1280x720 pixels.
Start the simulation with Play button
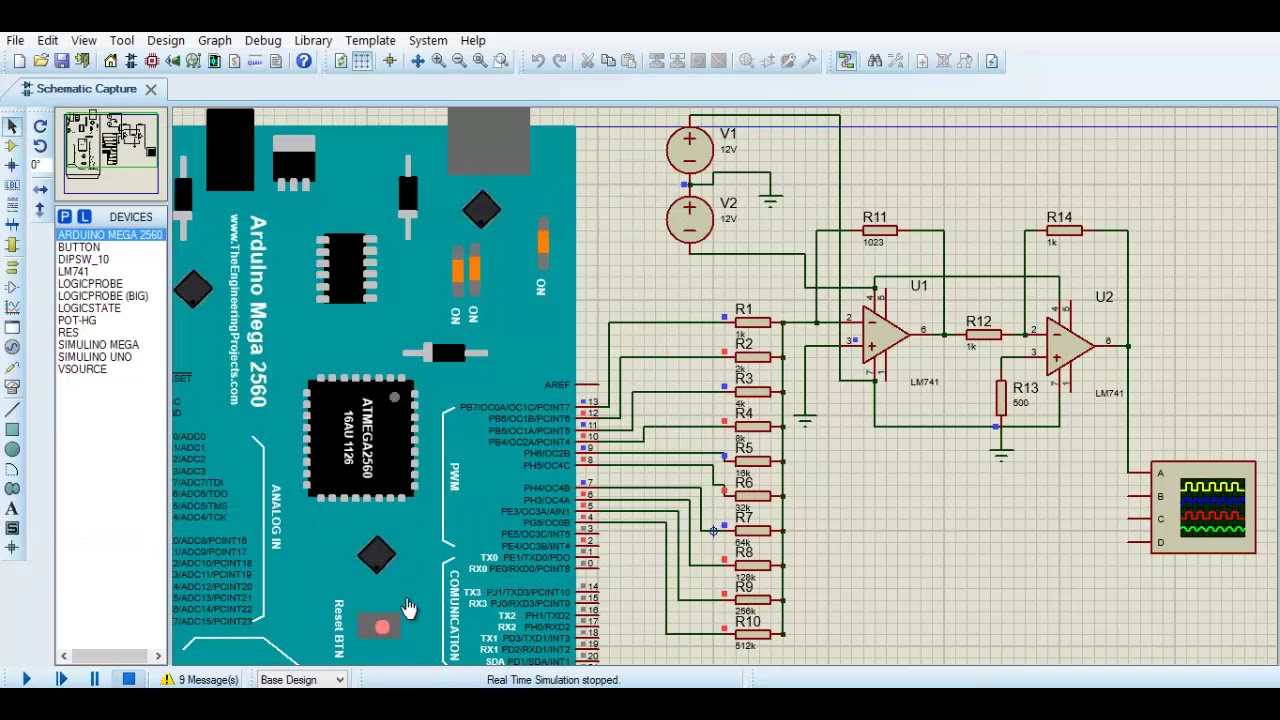coord(26,680)
